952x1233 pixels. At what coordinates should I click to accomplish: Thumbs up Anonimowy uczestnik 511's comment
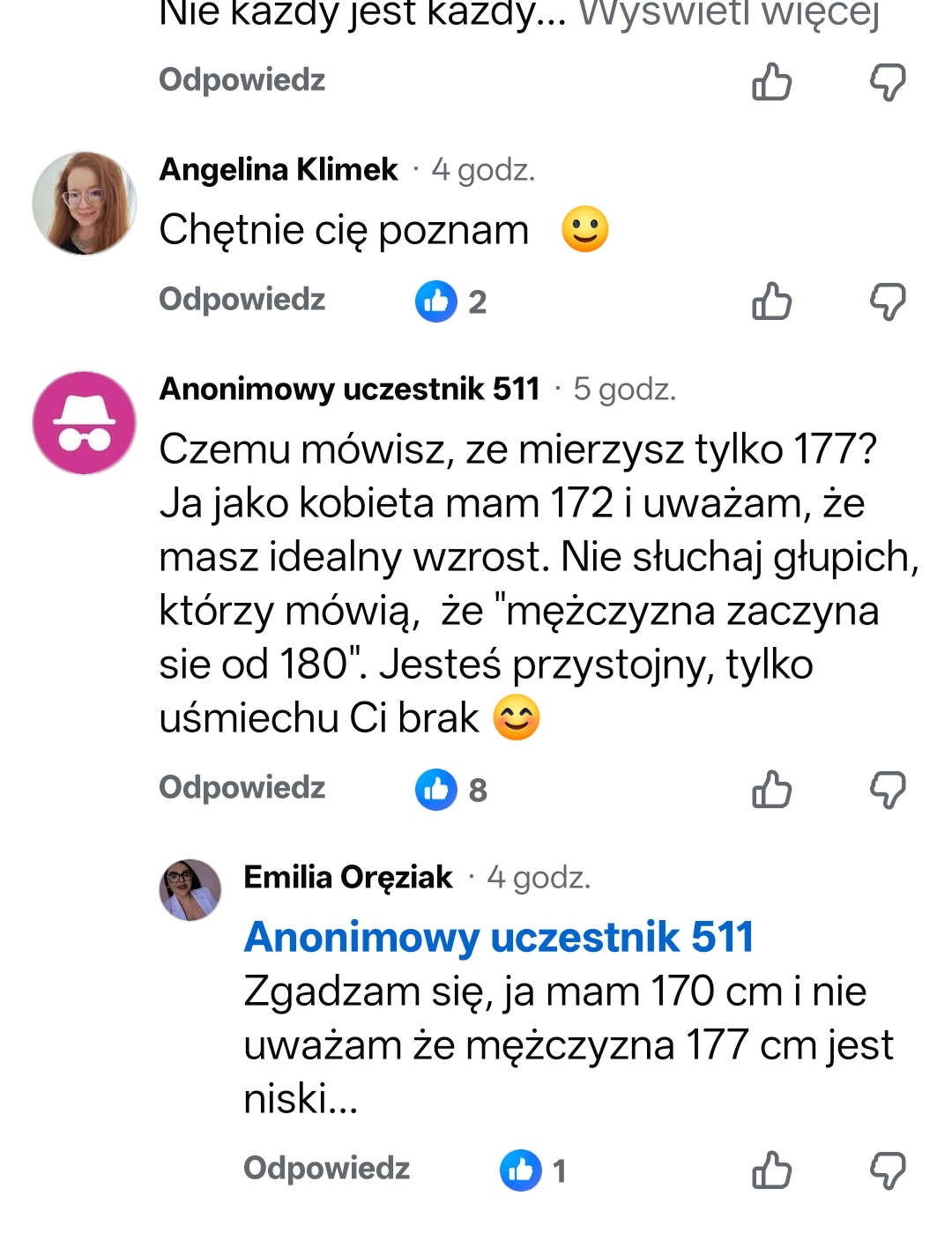click(771, 789)
